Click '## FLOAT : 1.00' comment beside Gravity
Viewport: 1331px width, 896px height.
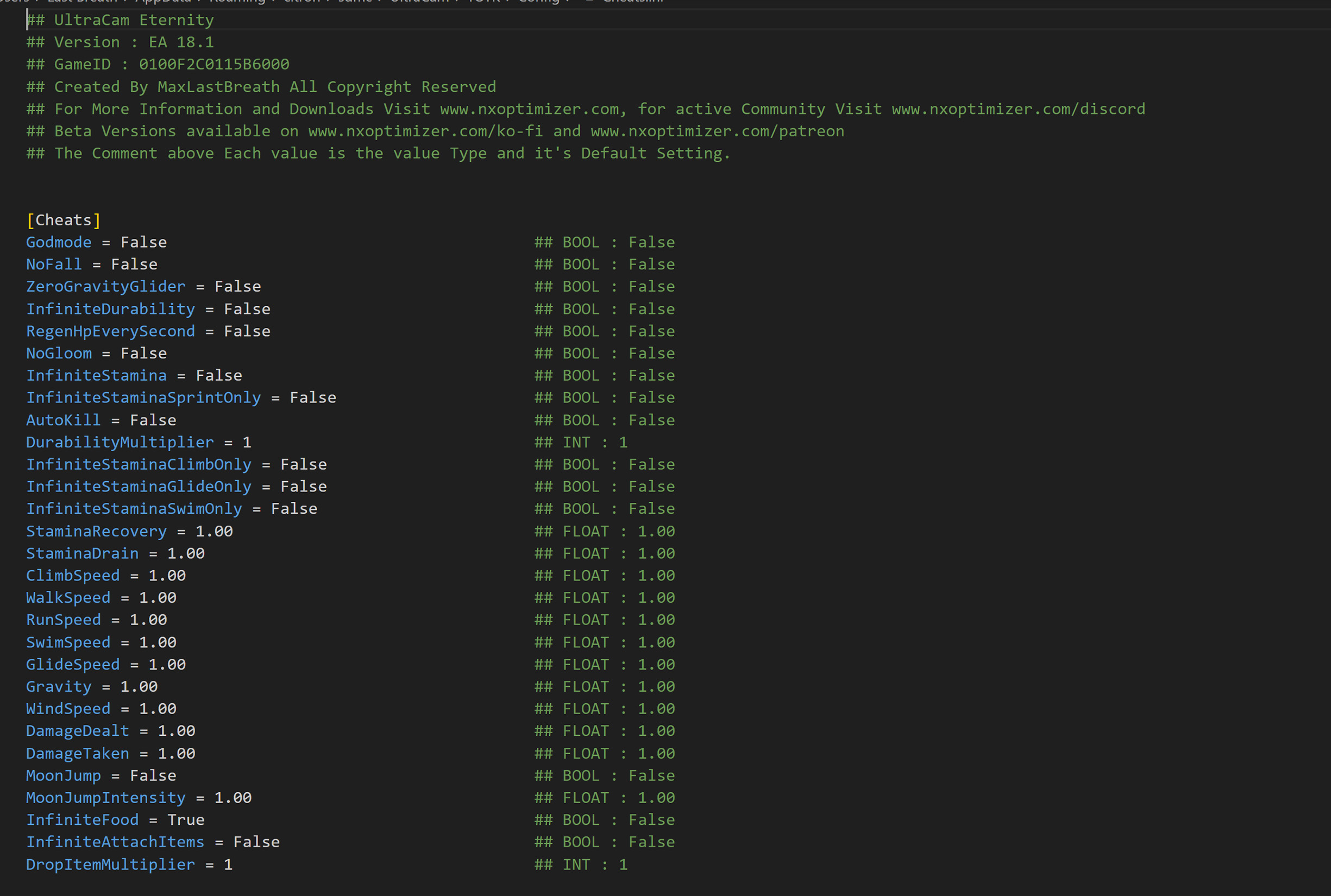coord(605,687)
